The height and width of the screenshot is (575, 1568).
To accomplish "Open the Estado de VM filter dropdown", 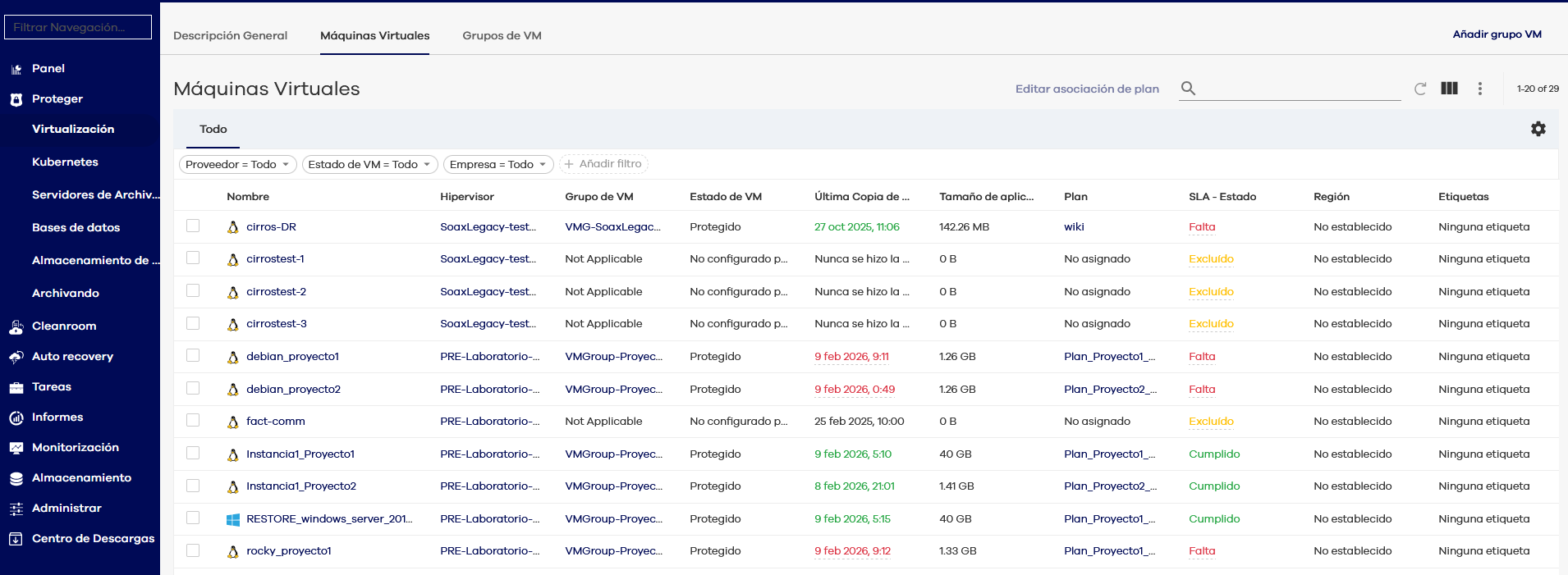I will 369,164.
